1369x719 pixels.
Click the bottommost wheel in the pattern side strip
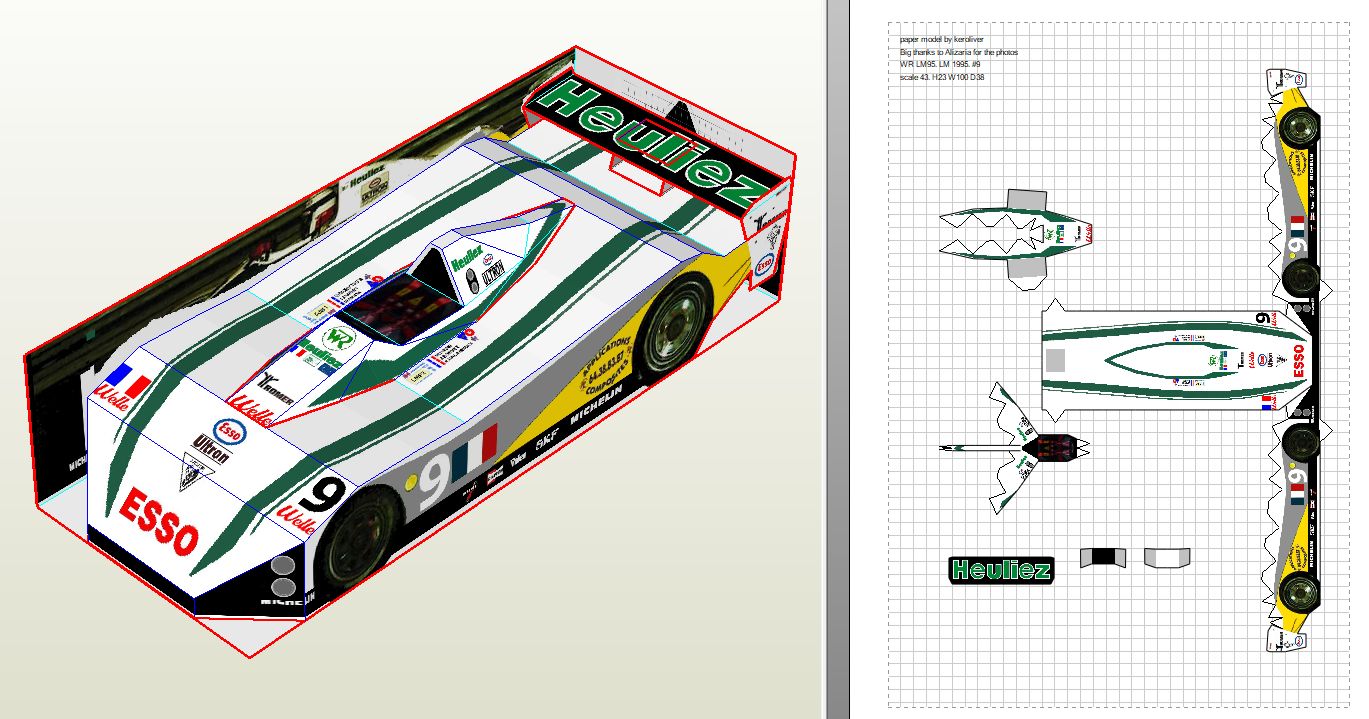click(1299, 592)
